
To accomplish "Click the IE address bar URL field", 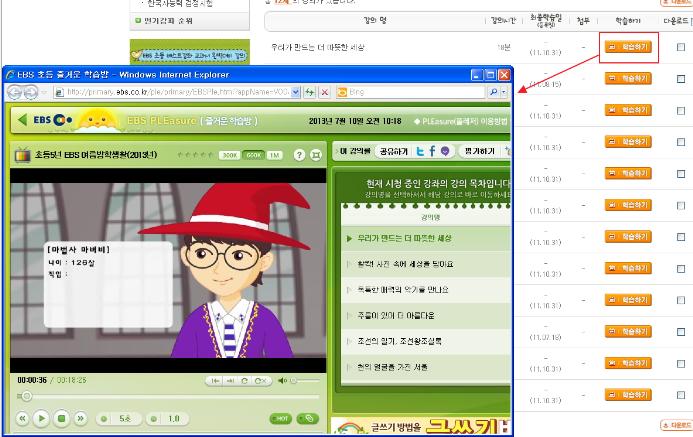I will pyautogui.click(x=172, y=92).
